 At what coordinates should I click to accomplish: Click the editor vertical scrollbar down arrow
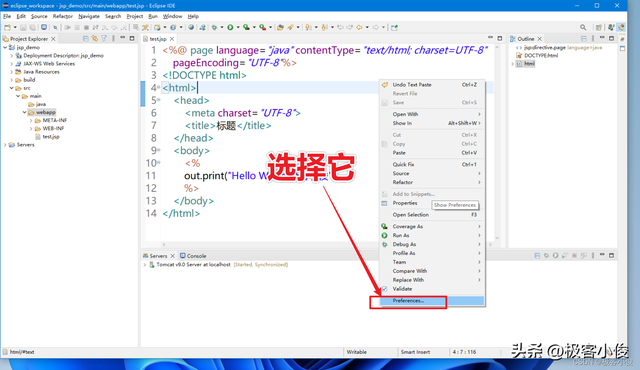[497, 237]
